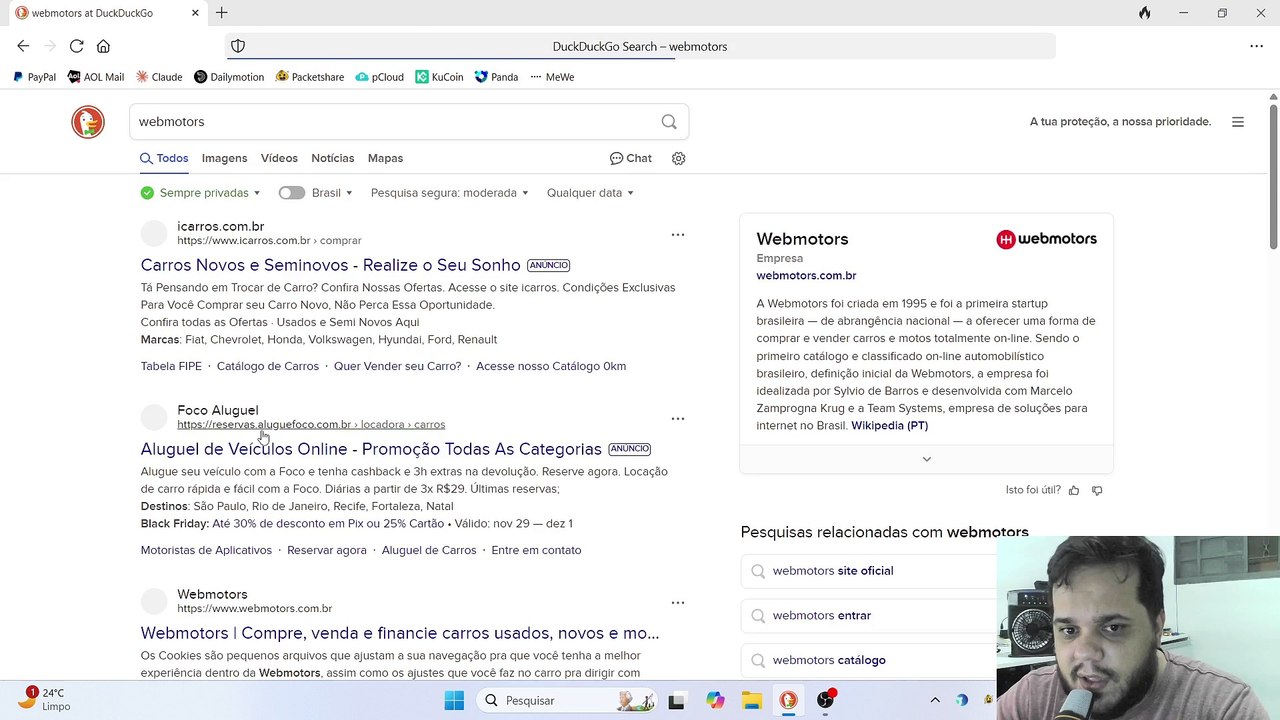1280x720 pixels.
Task: Open the KuCoin bookmark
Action: (439, 77)
